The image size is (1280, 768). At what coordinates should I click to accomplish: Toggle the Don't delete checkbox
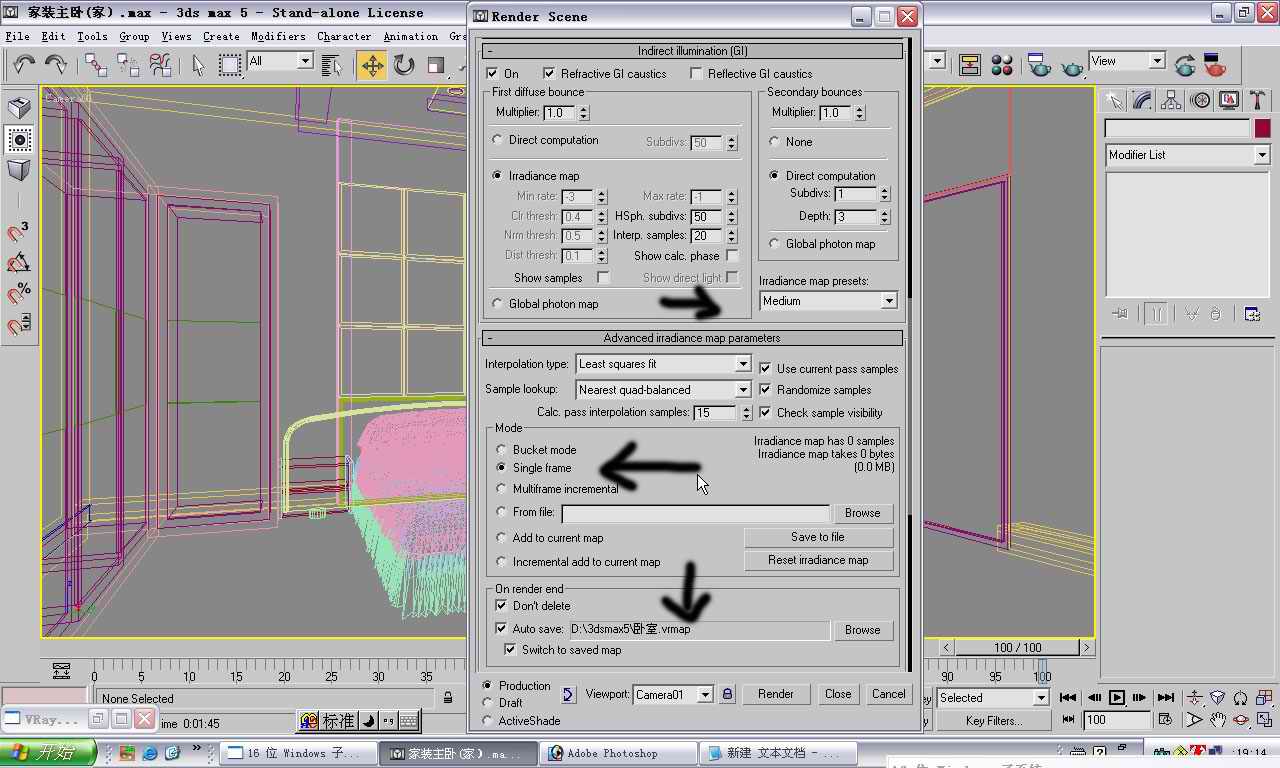point(502,606)
